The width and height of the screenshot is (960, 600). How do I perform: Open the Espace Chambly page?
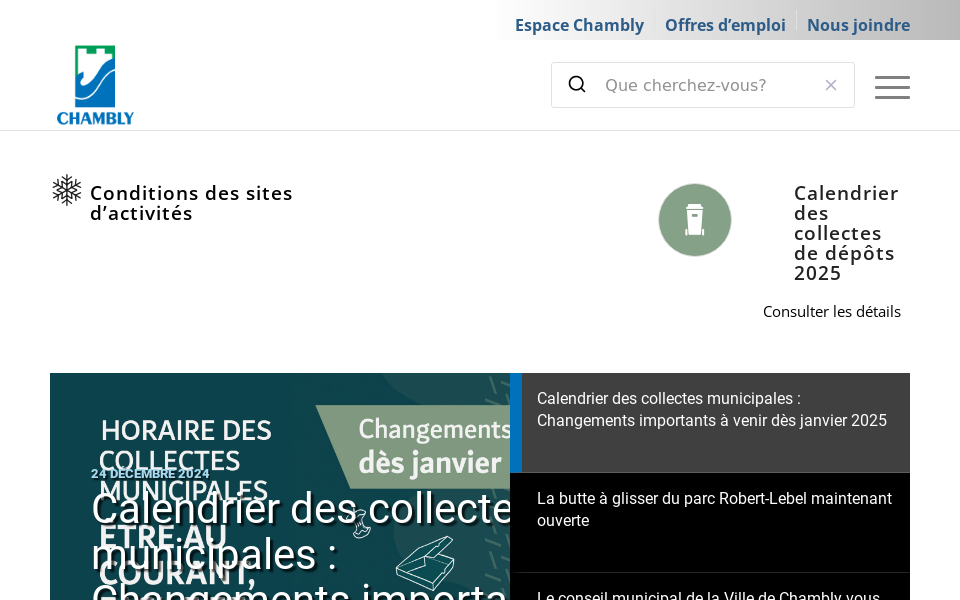[579, 25]
